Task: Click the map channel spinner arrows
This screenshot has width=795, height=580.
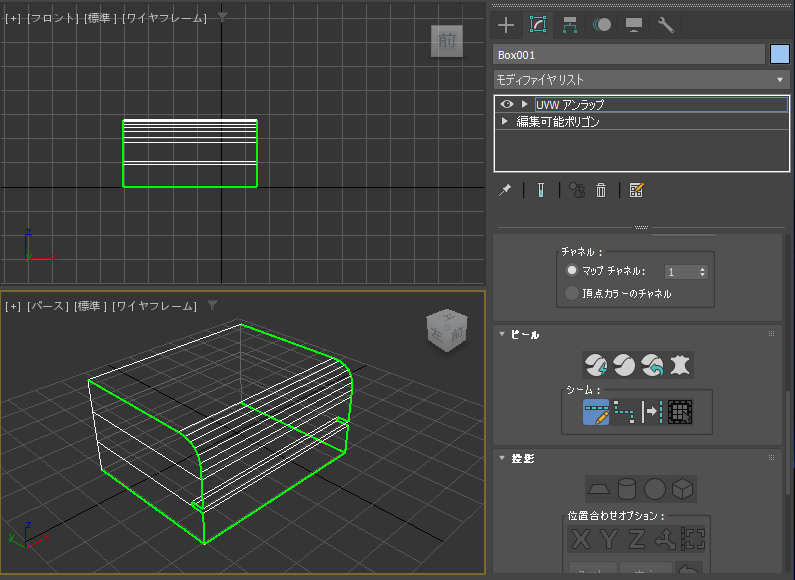Action: click(x=703, y=272)
